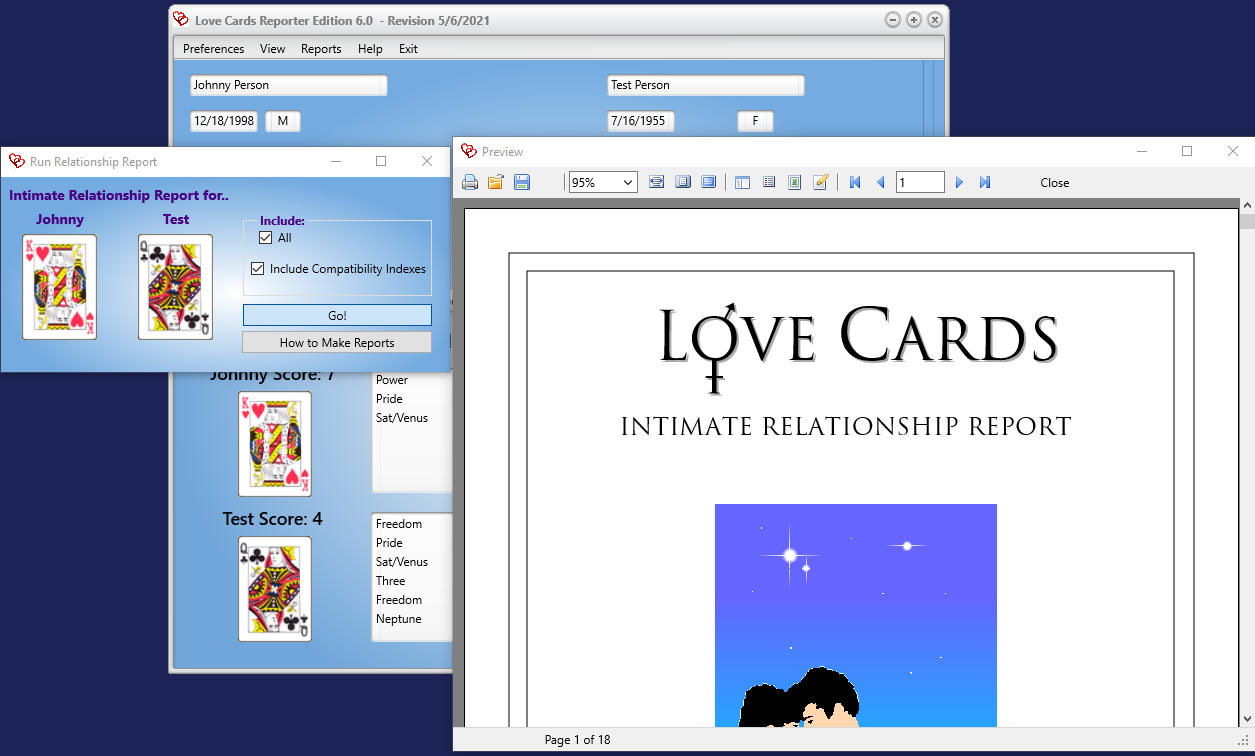
Task: Toggle the All checkbox under Include
Action: (265, 238)
